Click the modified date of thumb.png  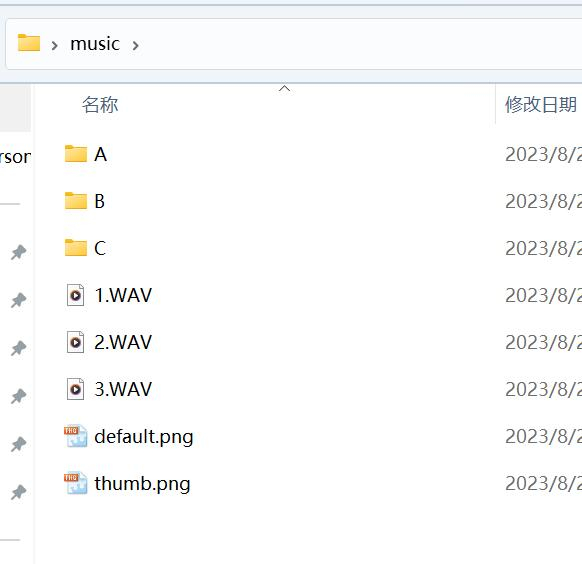coord(543,483)
